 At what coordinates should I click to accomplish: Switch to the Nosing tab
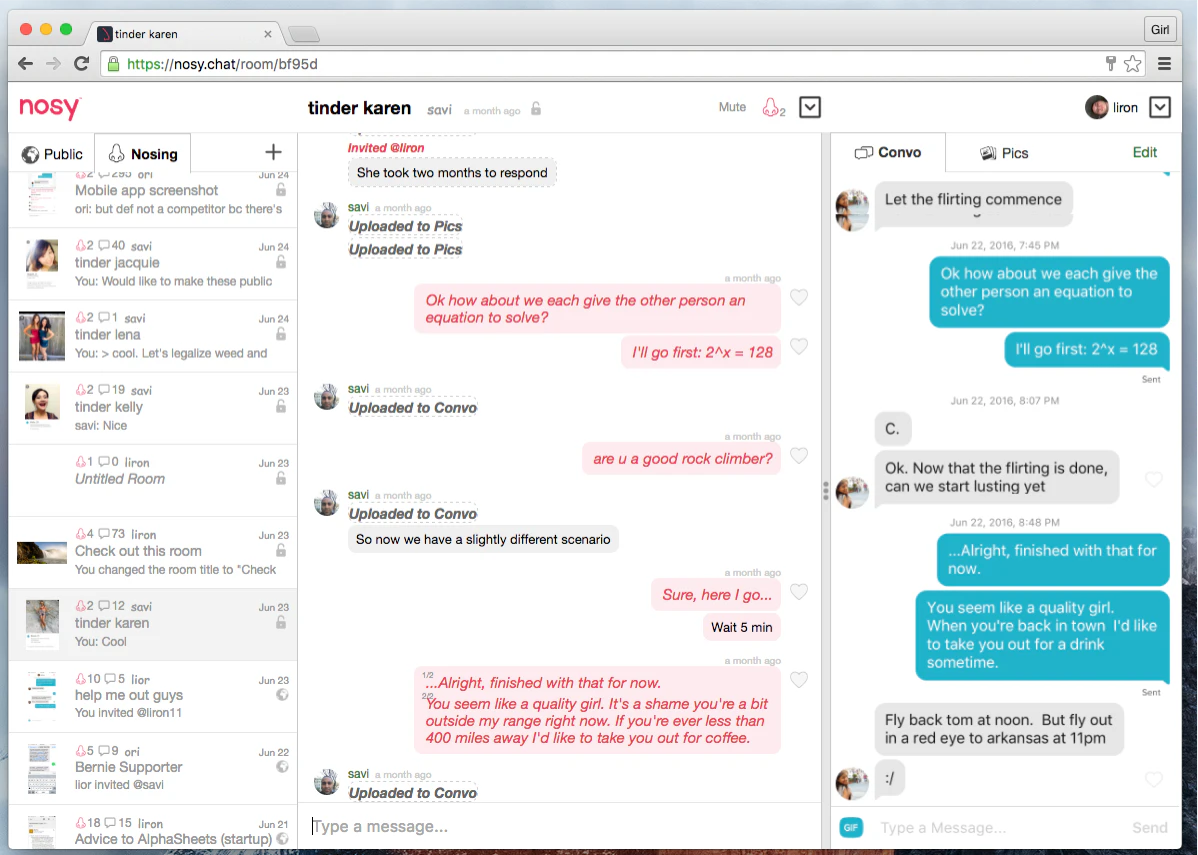143,154
